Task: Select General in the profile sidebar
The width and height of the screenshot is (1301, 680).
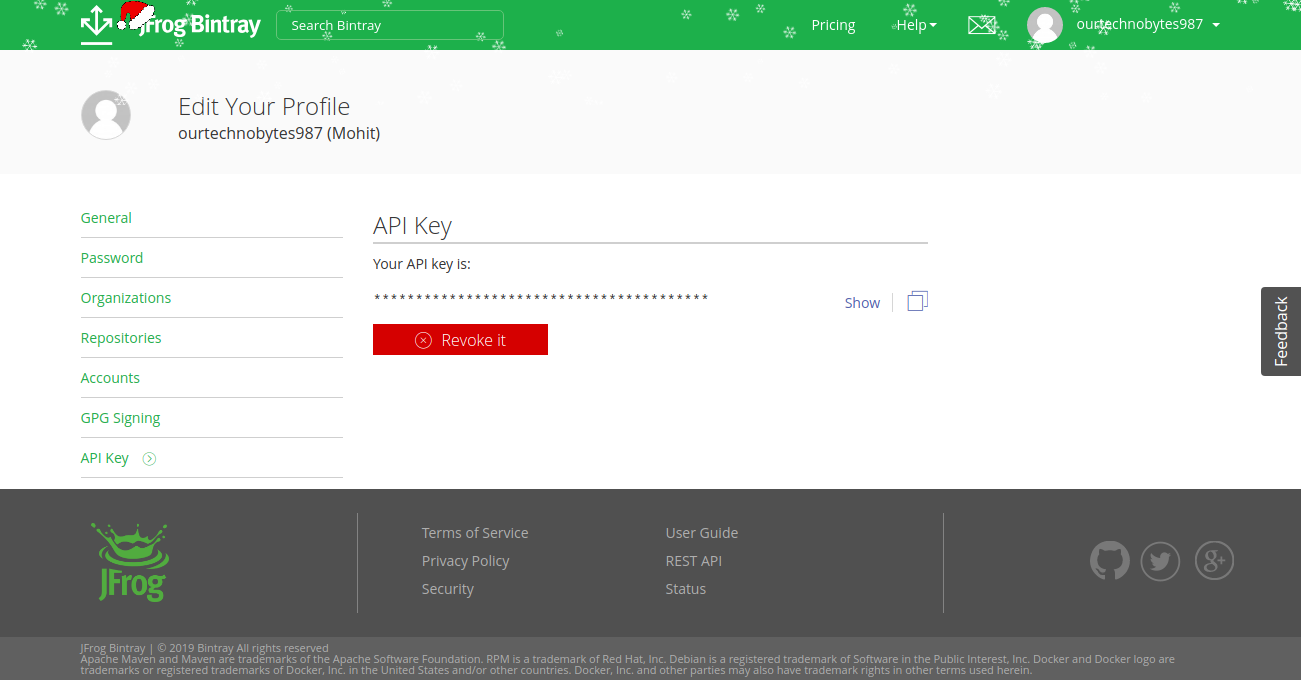Action: tap(106, 218)
